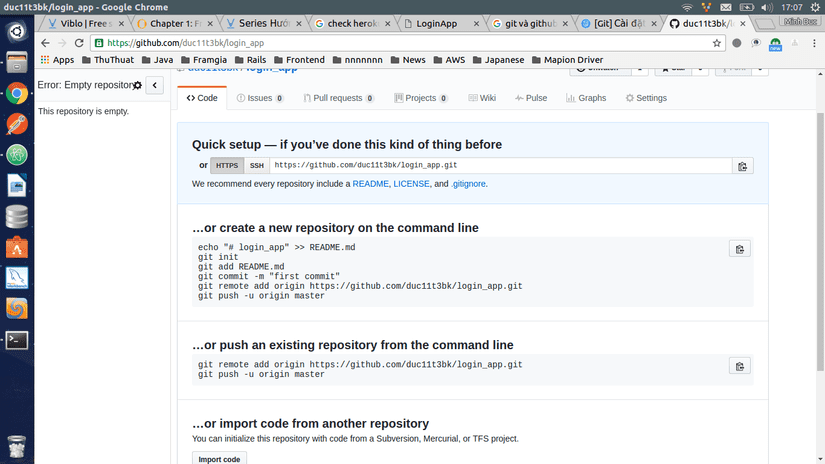
Task: Click the Import code button
Action: (x=219, y=459)
